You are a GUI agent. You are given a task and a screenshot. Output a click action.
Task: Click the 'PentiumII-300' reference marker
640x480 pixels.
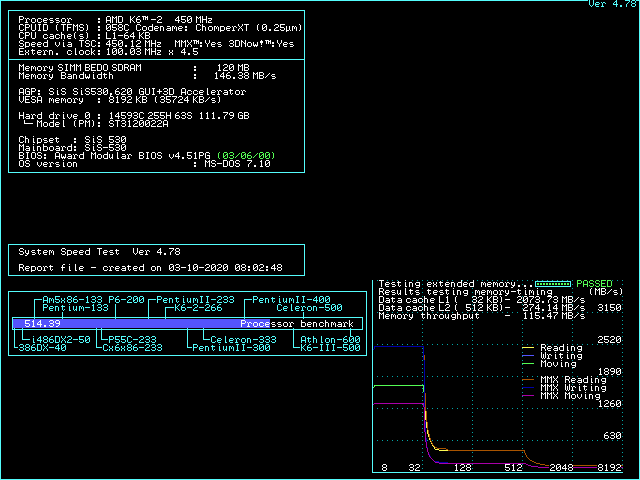click(x=231, y=348)
